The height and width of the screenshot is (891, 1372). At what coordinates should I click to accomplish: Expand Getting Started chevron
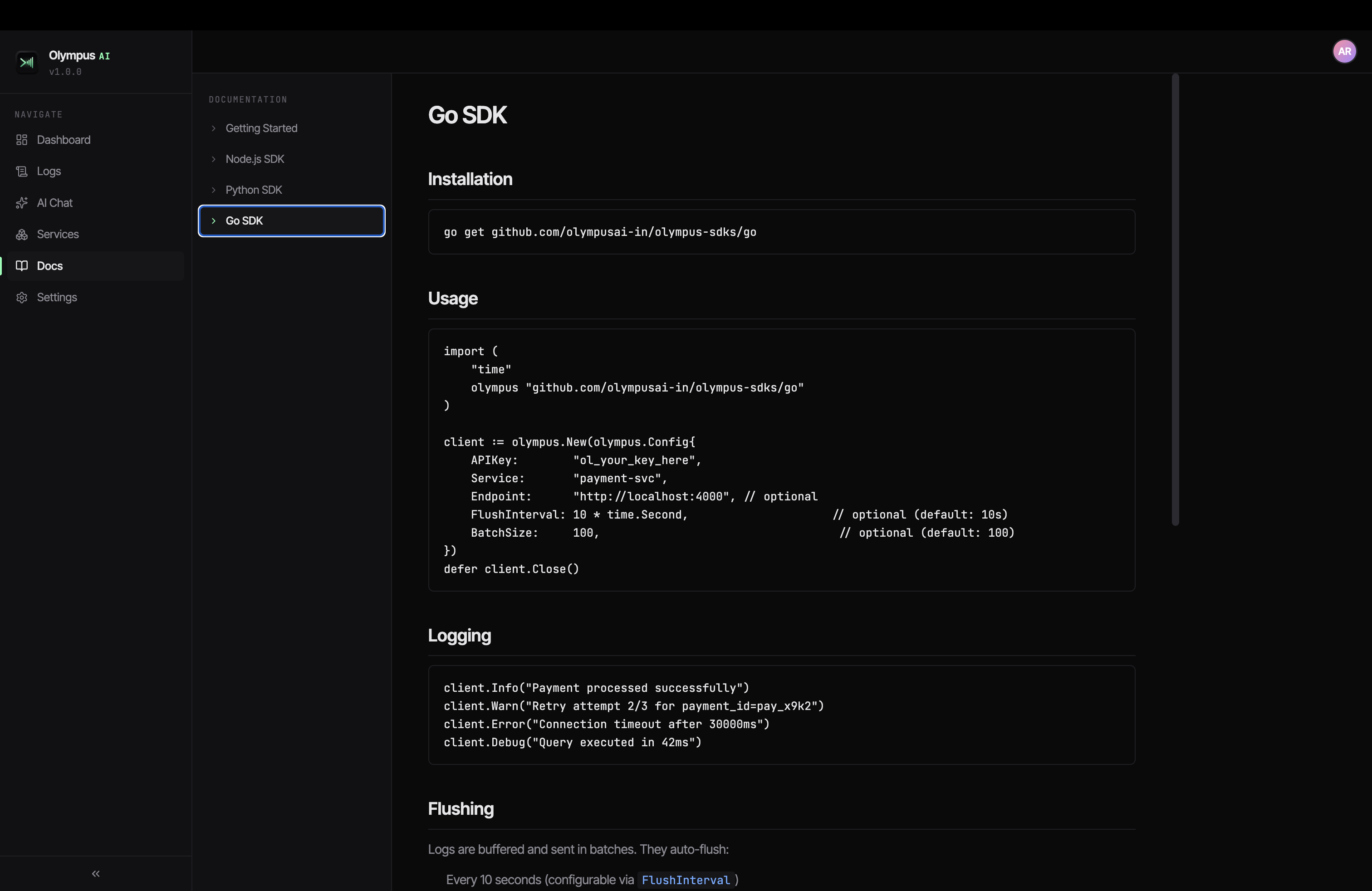(x=213, y=128)
